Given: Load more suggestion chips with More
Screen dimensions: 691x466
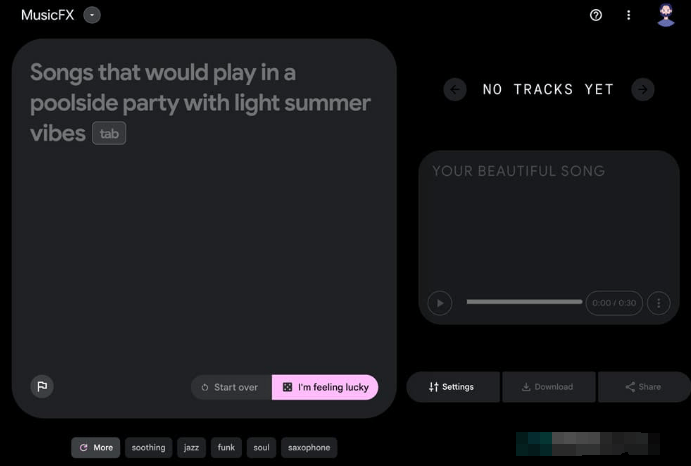Looking at the screenshot, I should tap(96, 447).
